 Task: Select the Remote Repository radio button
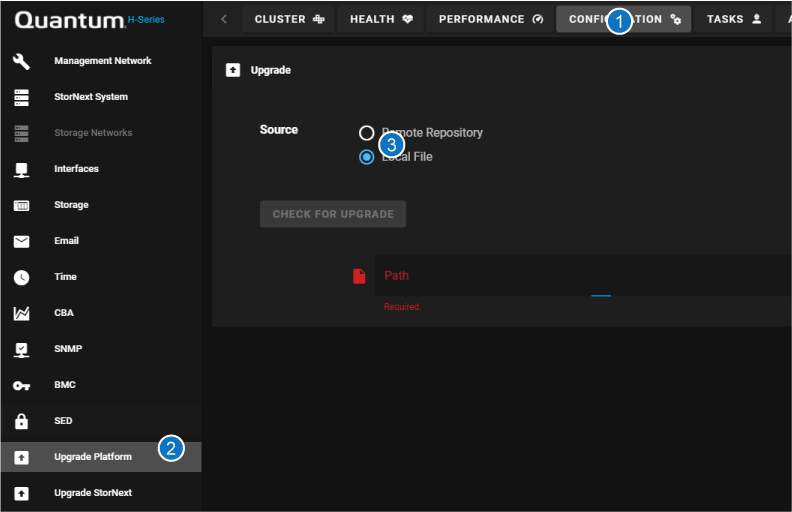pyautogui.click(x=367, y=133)
